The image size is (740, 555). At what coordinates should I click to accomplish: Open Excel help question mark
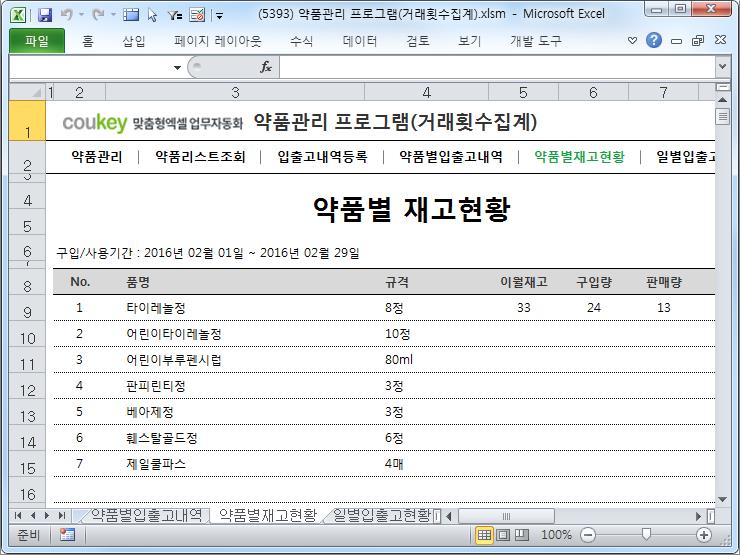(x=654, y=41)
